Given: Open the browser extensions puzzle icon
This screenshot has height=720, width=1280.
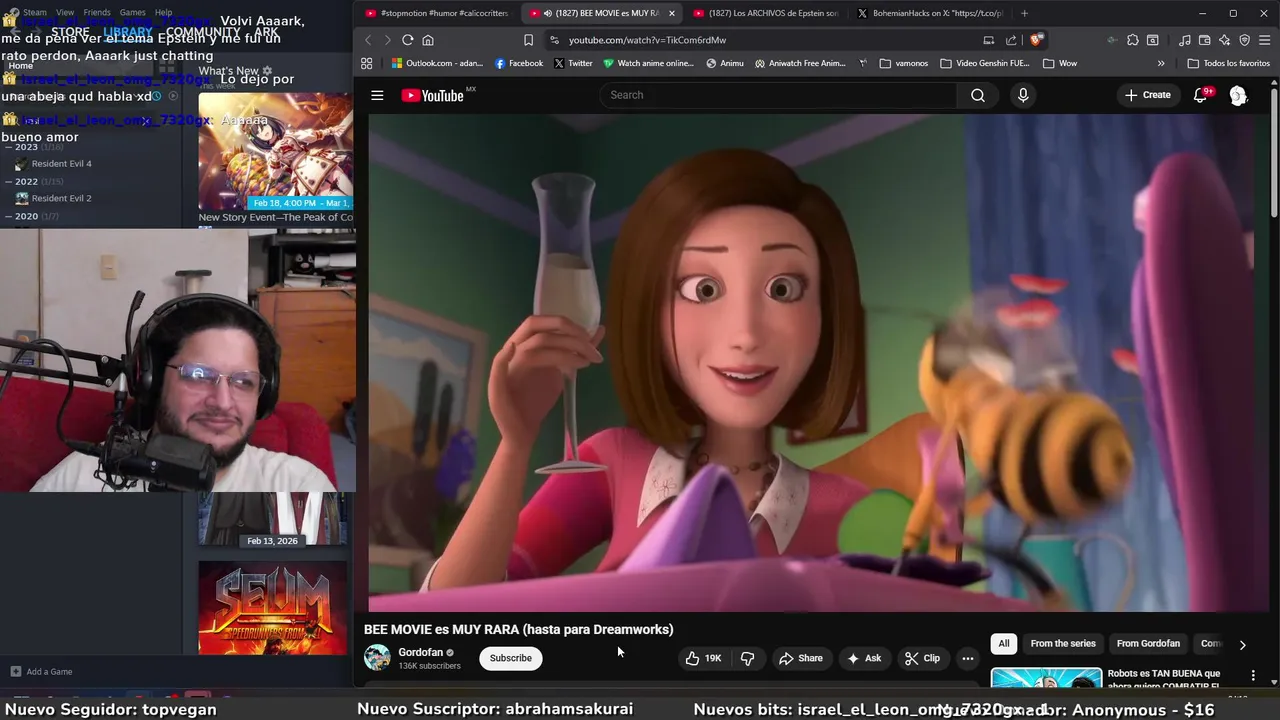Looking at the screenshot, I should (x=1132, y=40).
